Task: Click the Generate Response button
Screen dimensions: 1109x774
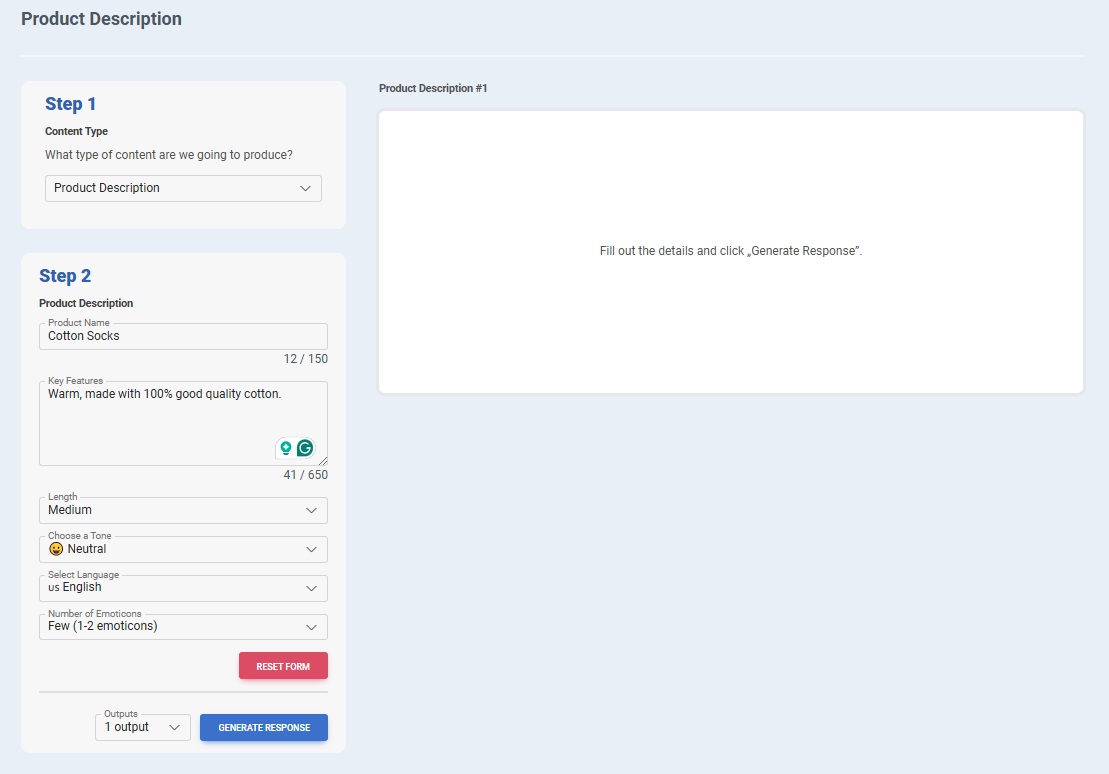Action: coord(264,727)
